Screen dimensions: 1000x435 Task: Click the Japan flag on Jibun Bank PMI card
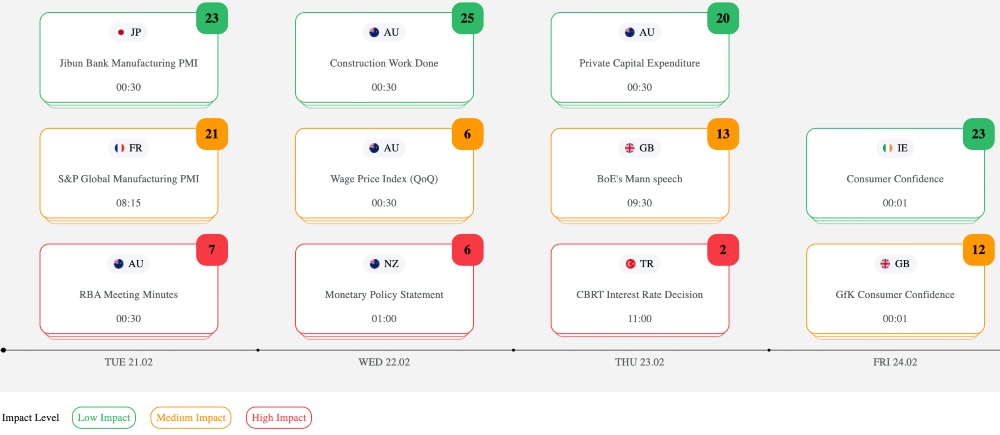click(x=121, y=32)
